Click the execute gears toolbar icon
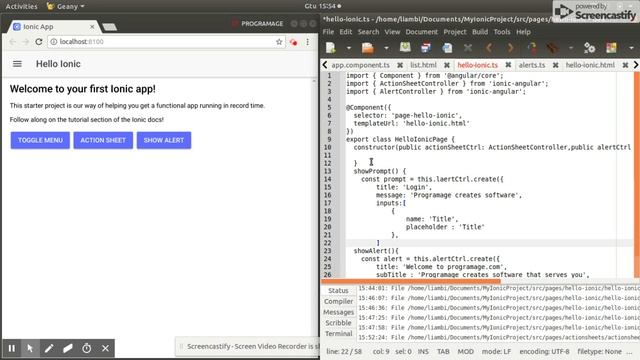Viewport: 640px width, 360px height. click(589, 48)
